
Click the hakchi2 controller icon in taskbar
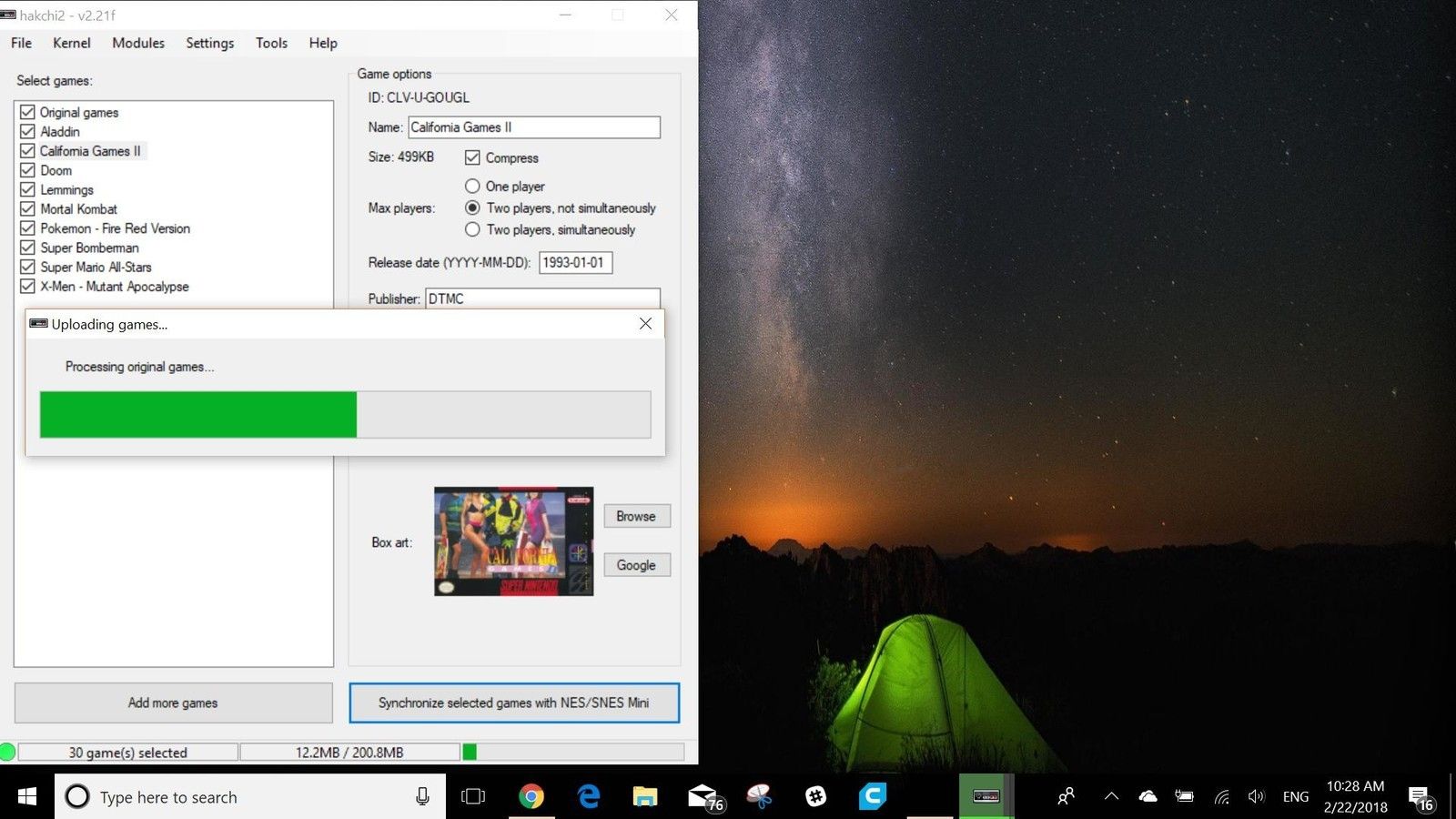click(986, 796)
